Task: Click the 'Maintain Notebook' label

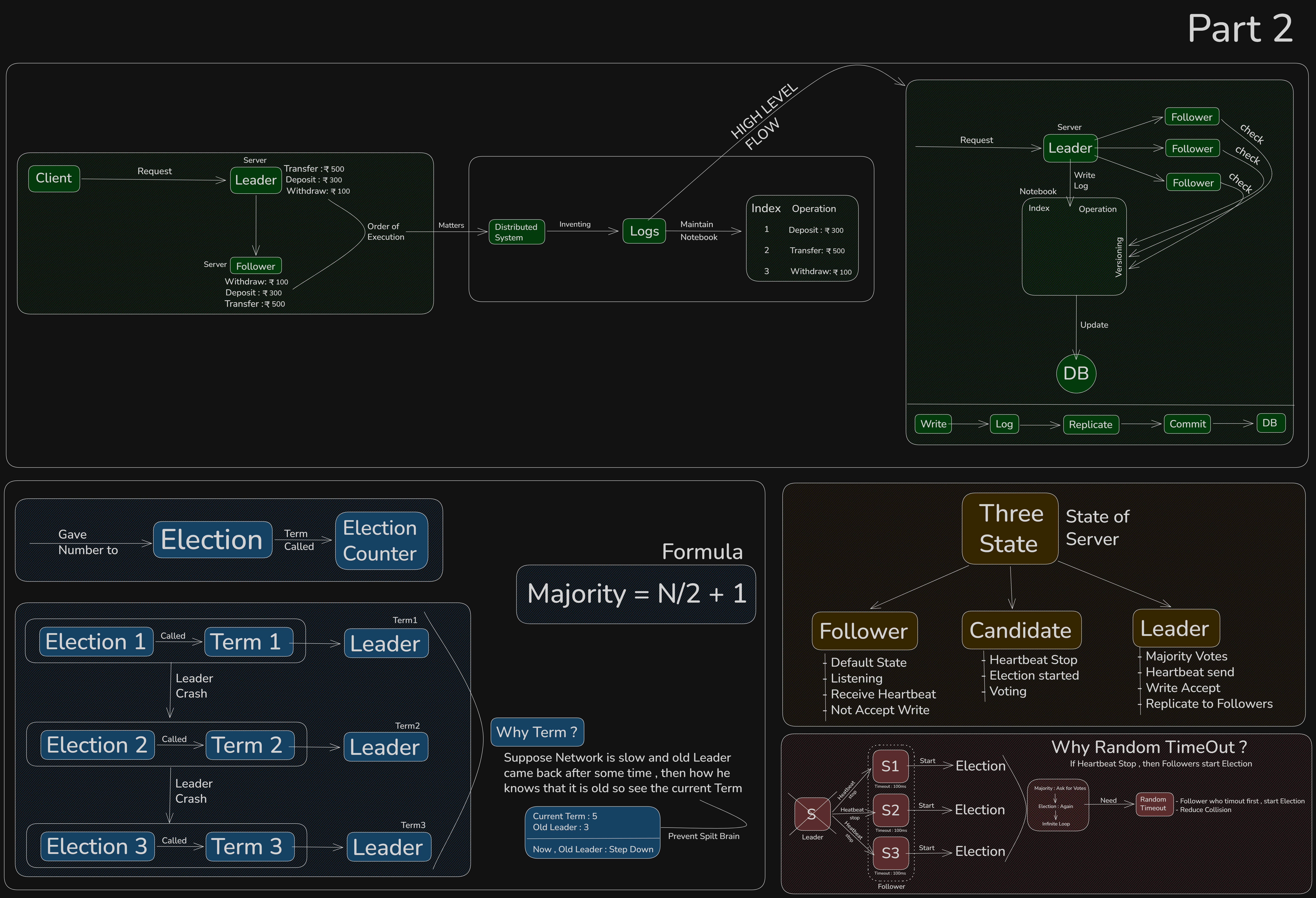Action: coord(698,231)
